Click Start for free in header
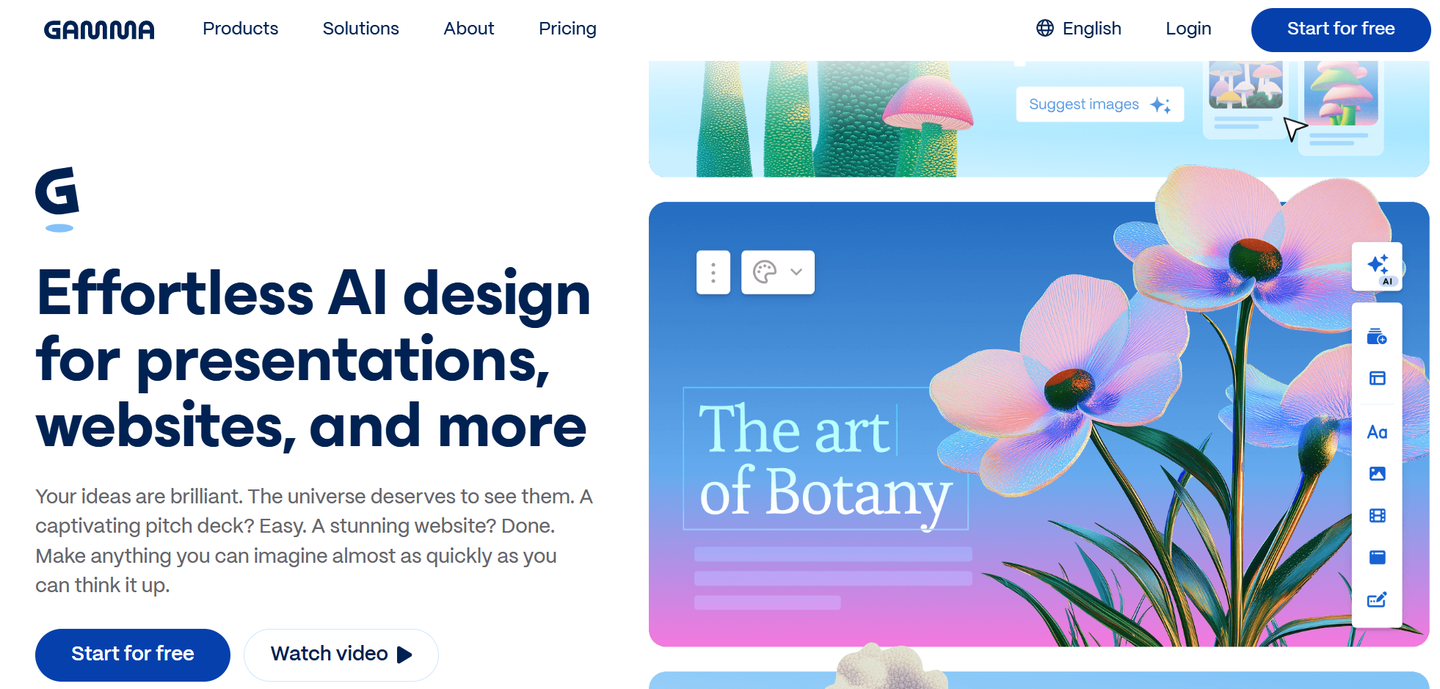The width and height of the screenshot is (1440, 689). (x=1341, y=29)
